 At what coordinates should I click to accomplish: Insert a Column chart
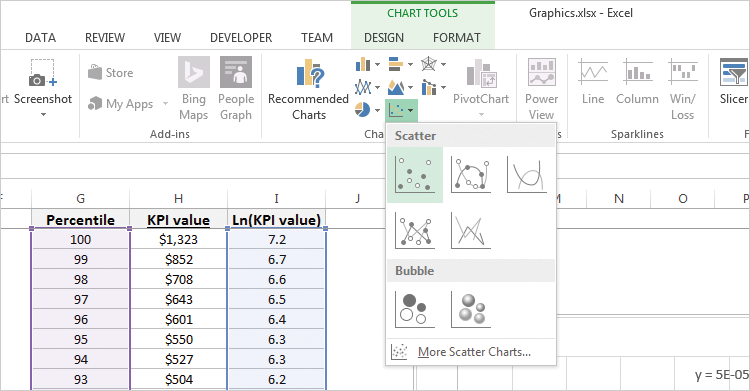[363, 64]
